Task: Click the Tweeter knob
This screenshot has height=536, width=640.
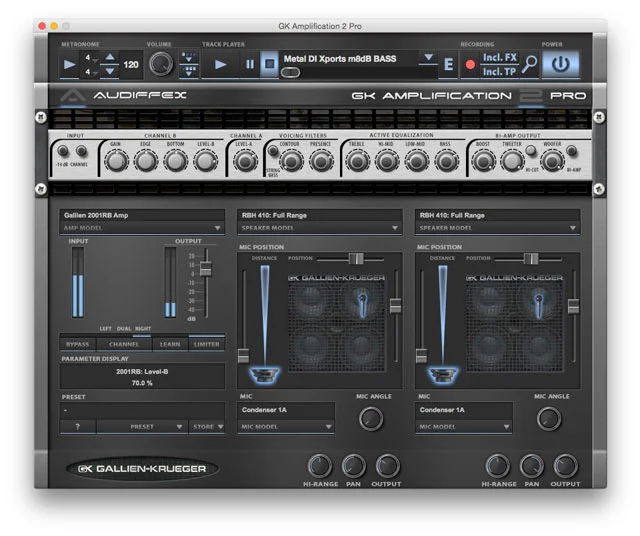Action: (x=513, y=161)
